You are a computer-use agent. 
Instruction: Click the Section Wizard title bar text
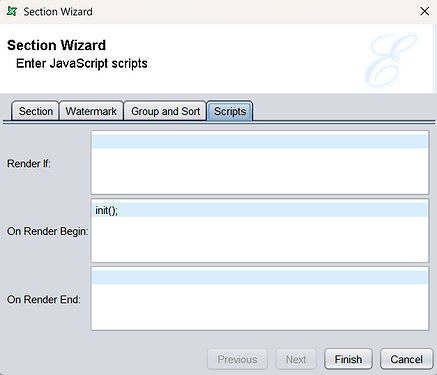[58, 12]
